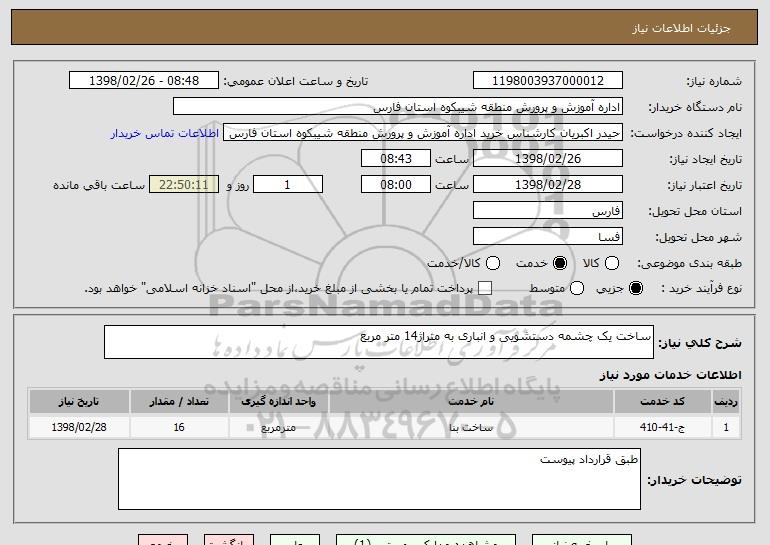The height and width of the screenshot is (545, 770).
Task: Click the تعداد / مقدار column header
Action: coord(179,402)
